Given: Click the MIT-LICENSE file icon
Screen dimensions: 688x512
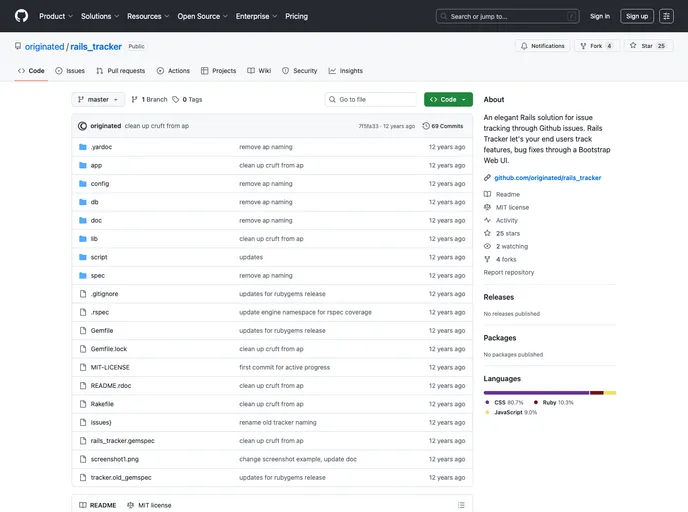Looking at the screenshot, I should coord(82,367).
